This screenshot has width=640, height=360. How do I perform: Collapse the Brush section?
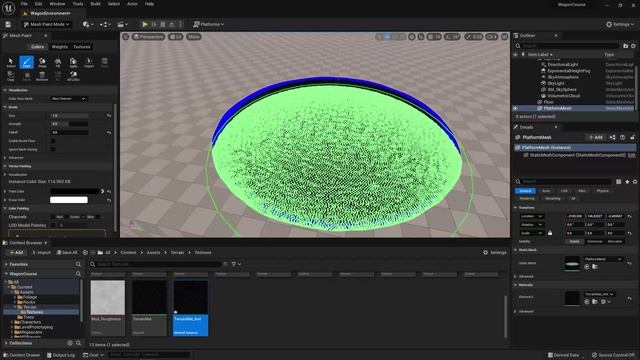tap(5, 107)
